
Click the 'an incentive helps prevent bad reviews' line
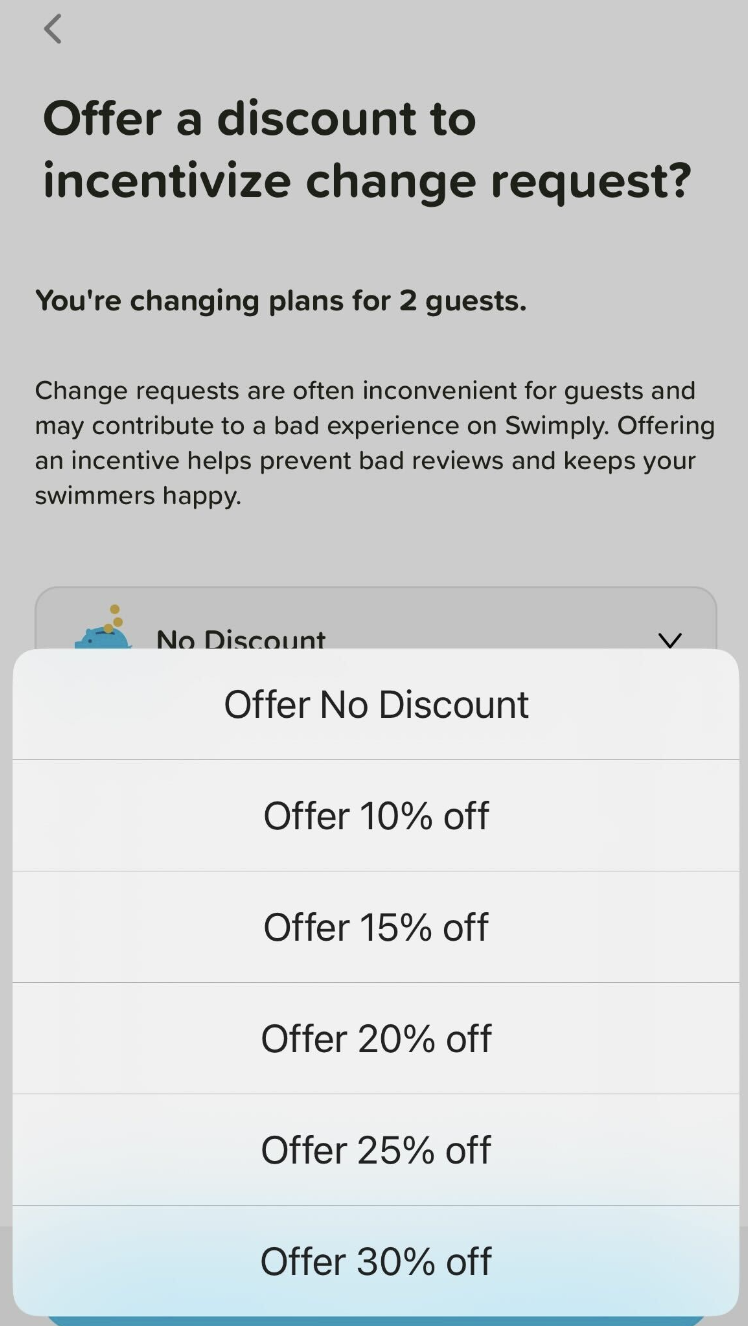365,461
